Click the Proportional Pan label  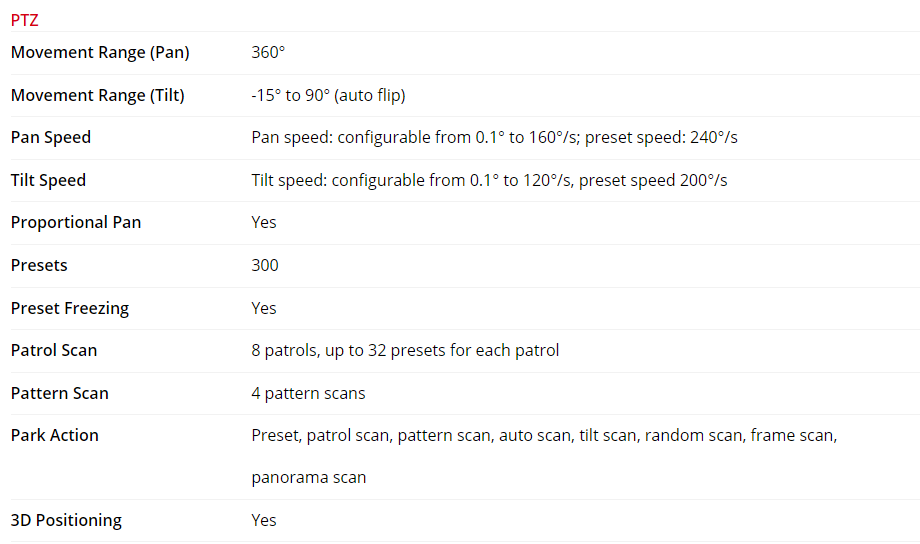[76, 223]
